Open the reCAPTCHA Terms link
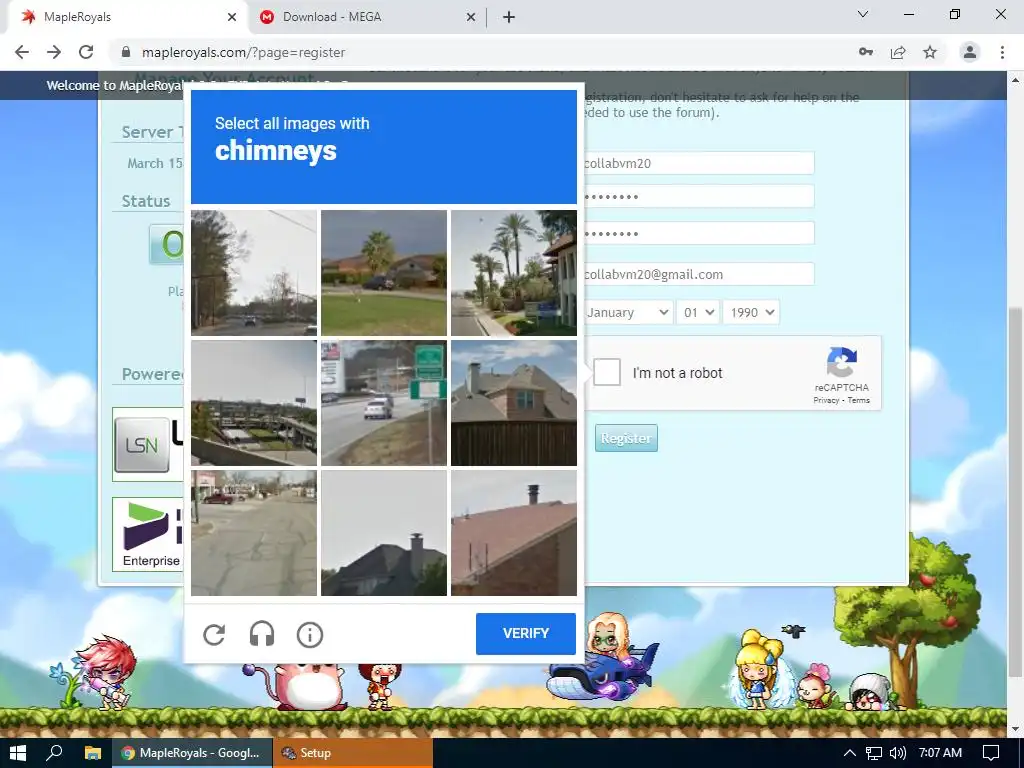Image resolution: width=1024 pixels, height=768 pixels. pyautogui.click(x=858, y=400)
